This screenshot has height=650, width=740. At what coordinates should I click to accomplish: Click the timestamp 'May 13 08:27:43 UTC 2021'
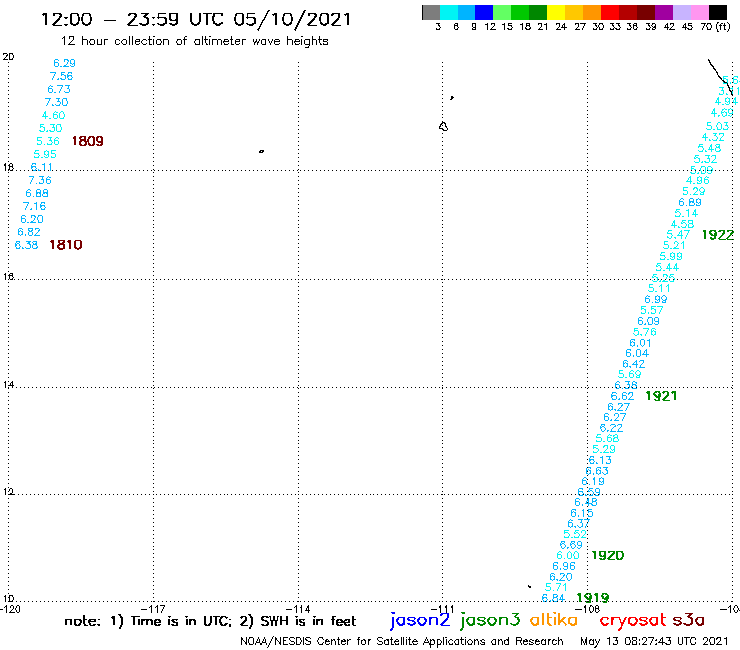point(654,641)
